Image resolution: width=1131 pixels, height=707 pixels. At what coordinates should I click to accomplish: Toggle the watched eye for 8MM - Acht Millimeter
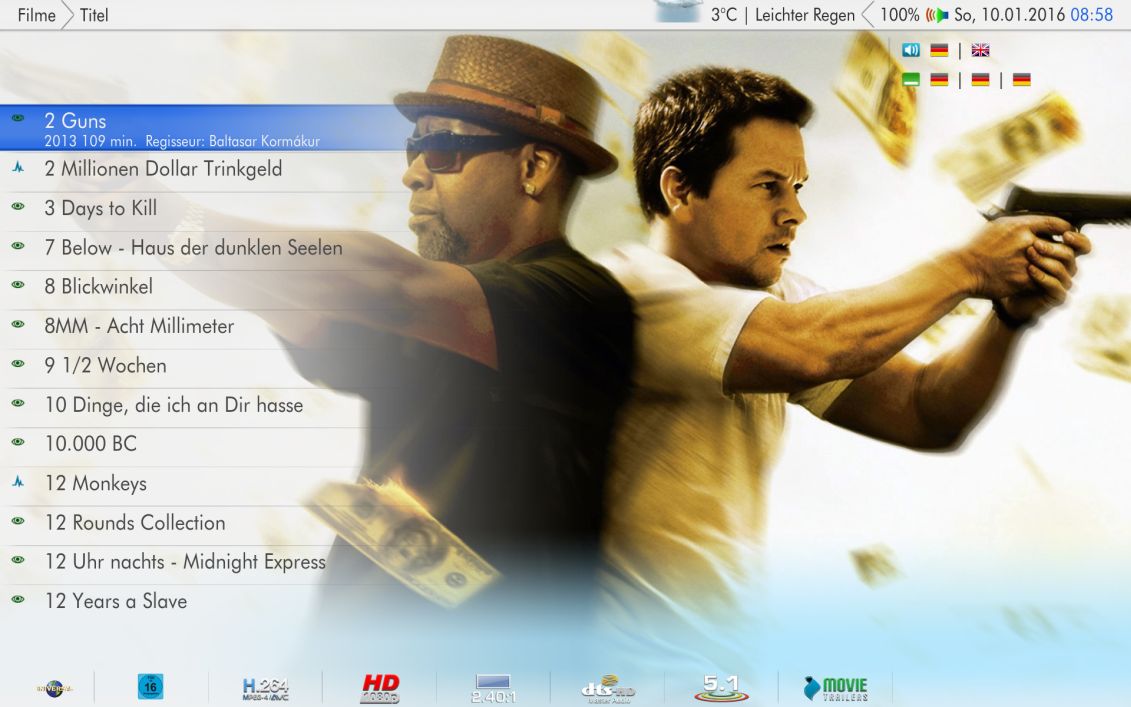(18, 325)
